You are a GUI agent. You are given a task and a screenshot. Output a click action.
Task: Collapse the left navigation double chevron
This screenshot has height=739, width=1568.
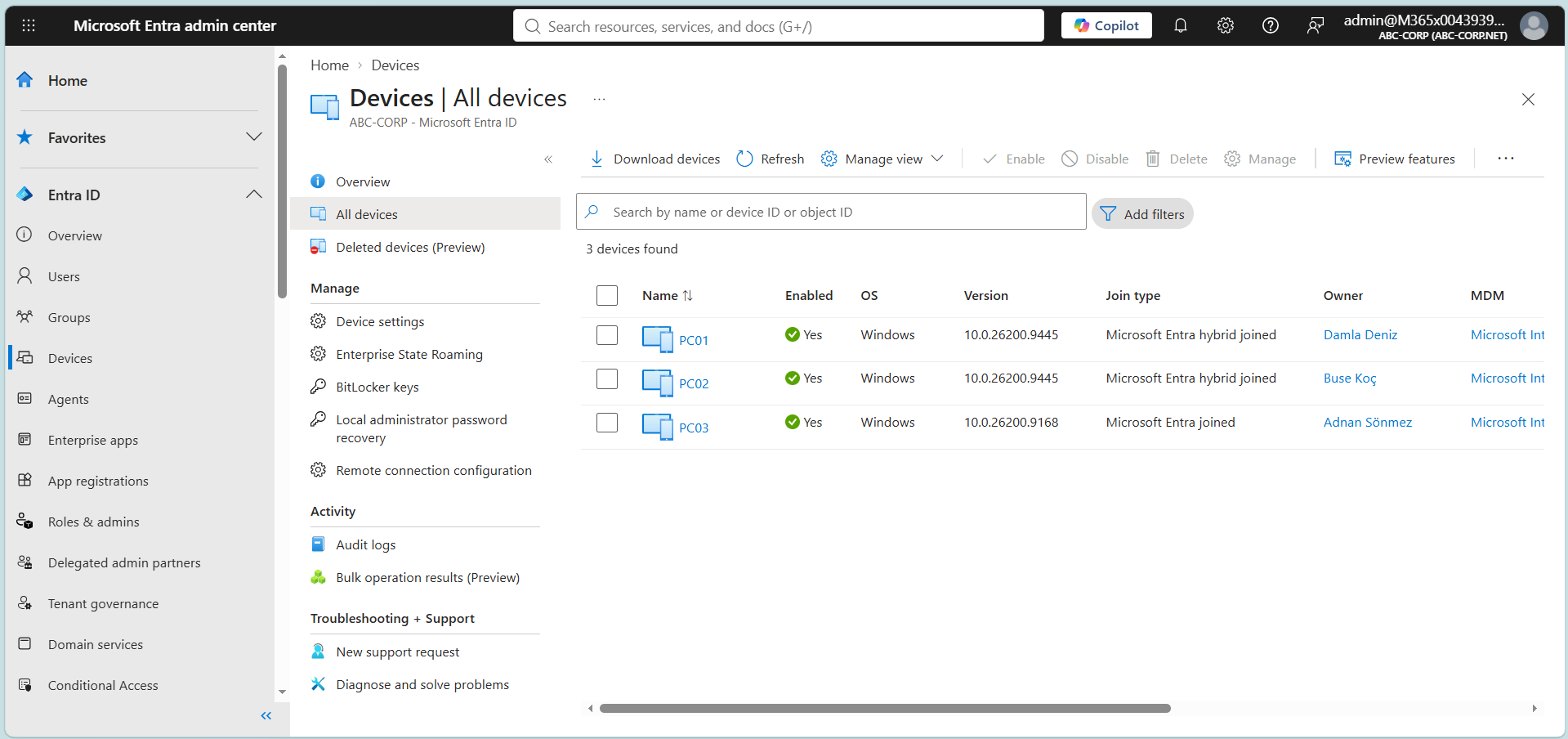(x=266, y=715)
